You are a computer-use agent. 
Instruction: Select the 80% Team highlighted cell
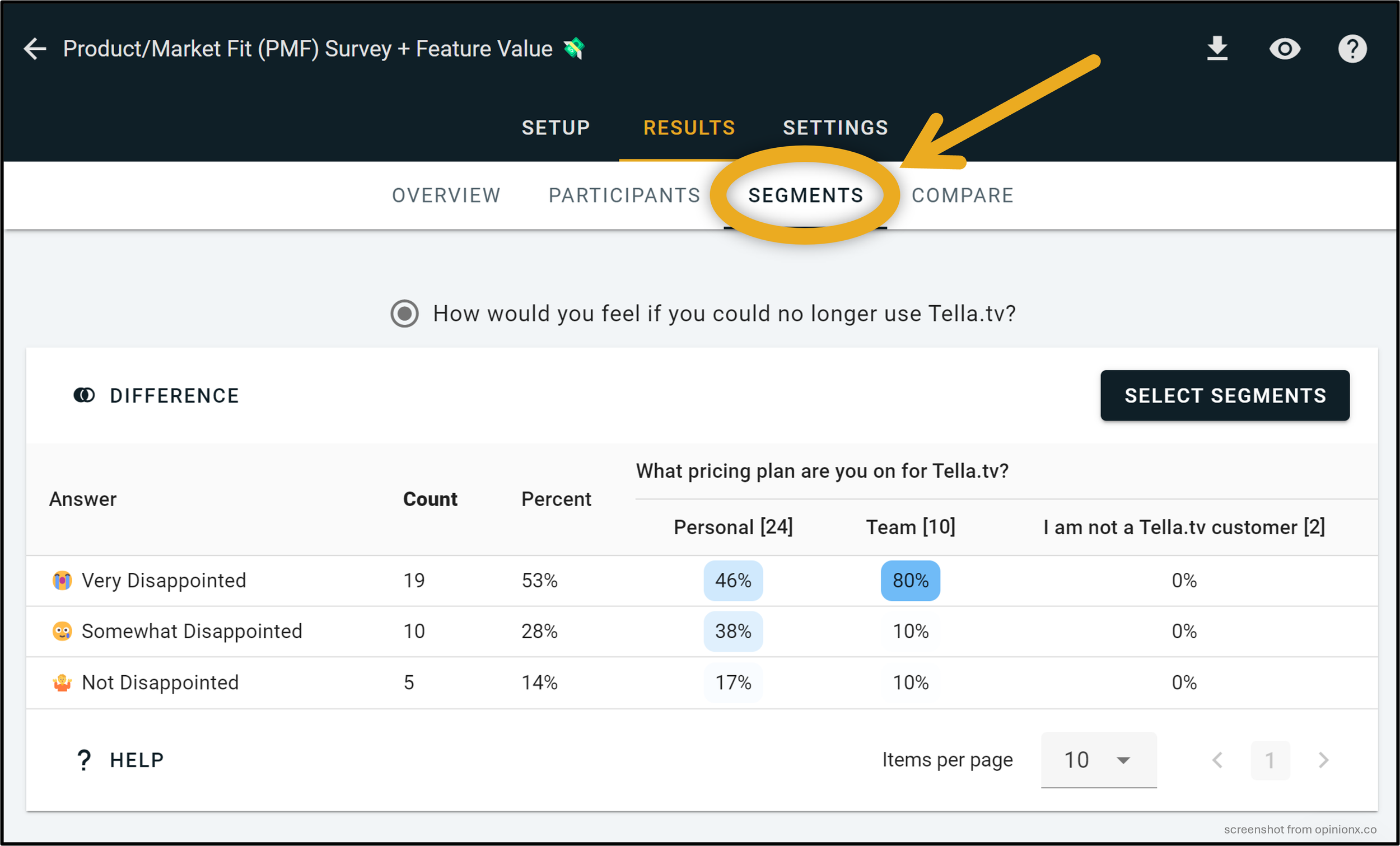(x=909, y=580)
